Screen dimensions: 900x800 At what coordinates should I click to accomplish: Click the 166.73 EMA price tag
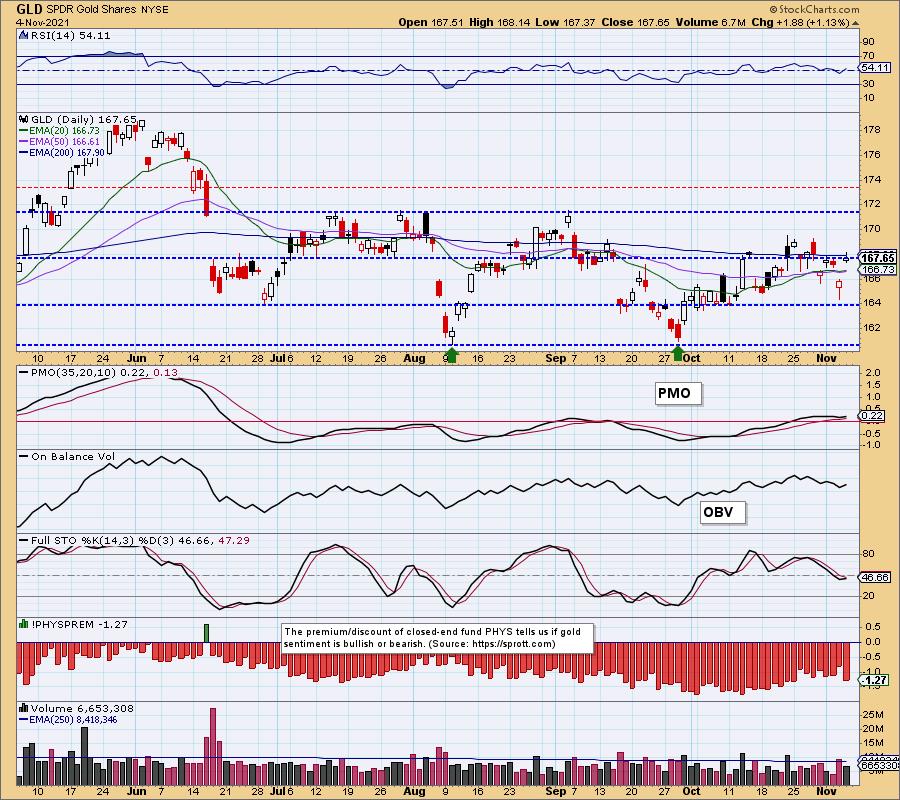[878, 269]
